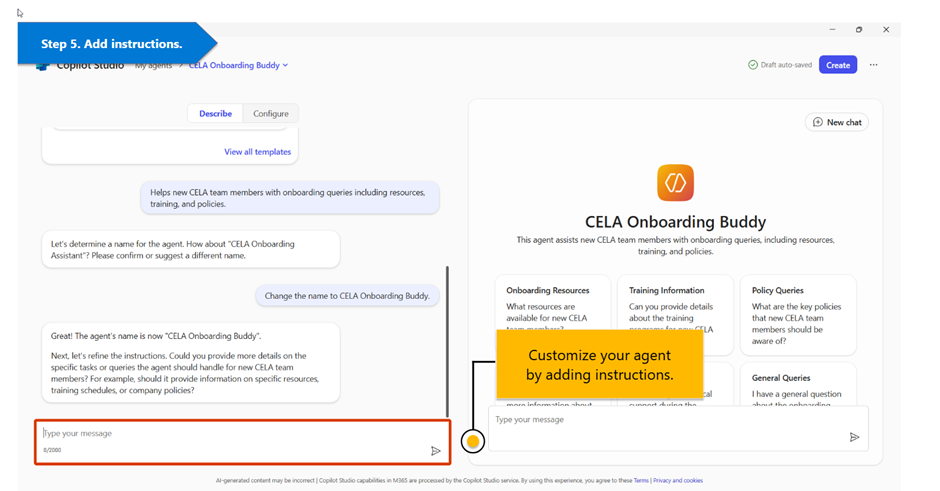940x491 pixels.
Task: Focus the preview pane message input field
Action: click(x=678, y=429)
